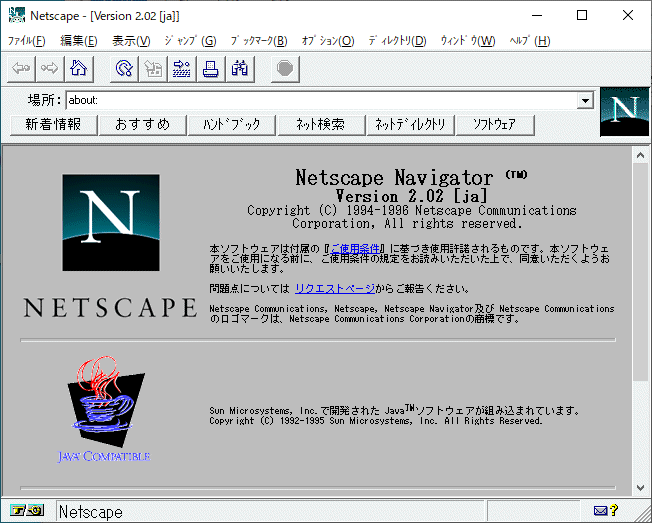
Task: Click the vertical scrollbar down arrow
Action: tap(640, 488)
